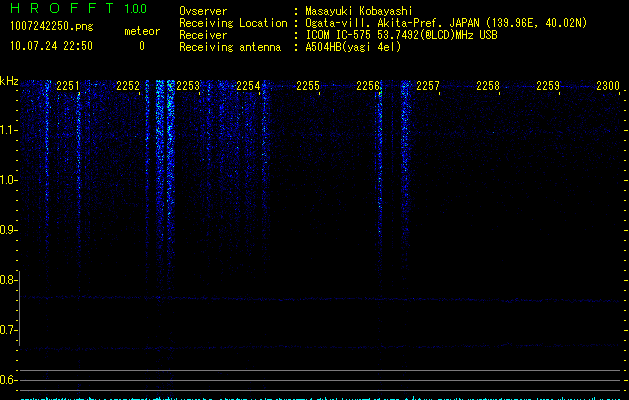This screenshot has width=629, height=400.
Task: Click the 2257 time marker
Action: point(428,86)
